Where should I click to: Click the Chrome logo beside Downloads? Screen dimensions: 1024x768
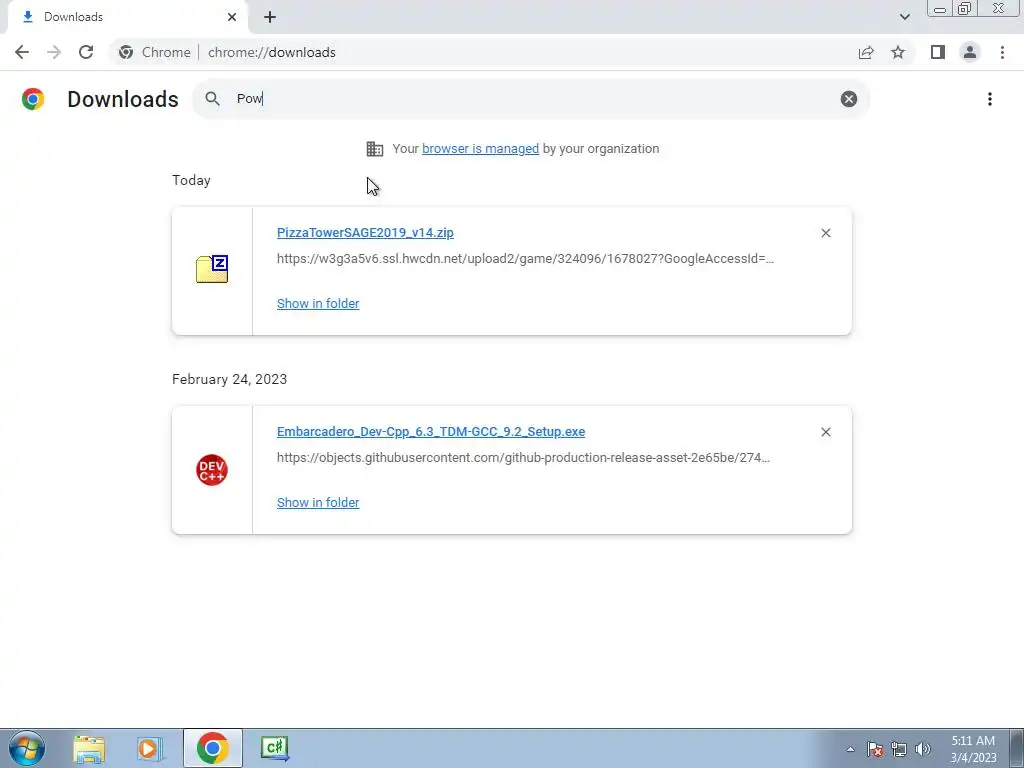(33, 99)
